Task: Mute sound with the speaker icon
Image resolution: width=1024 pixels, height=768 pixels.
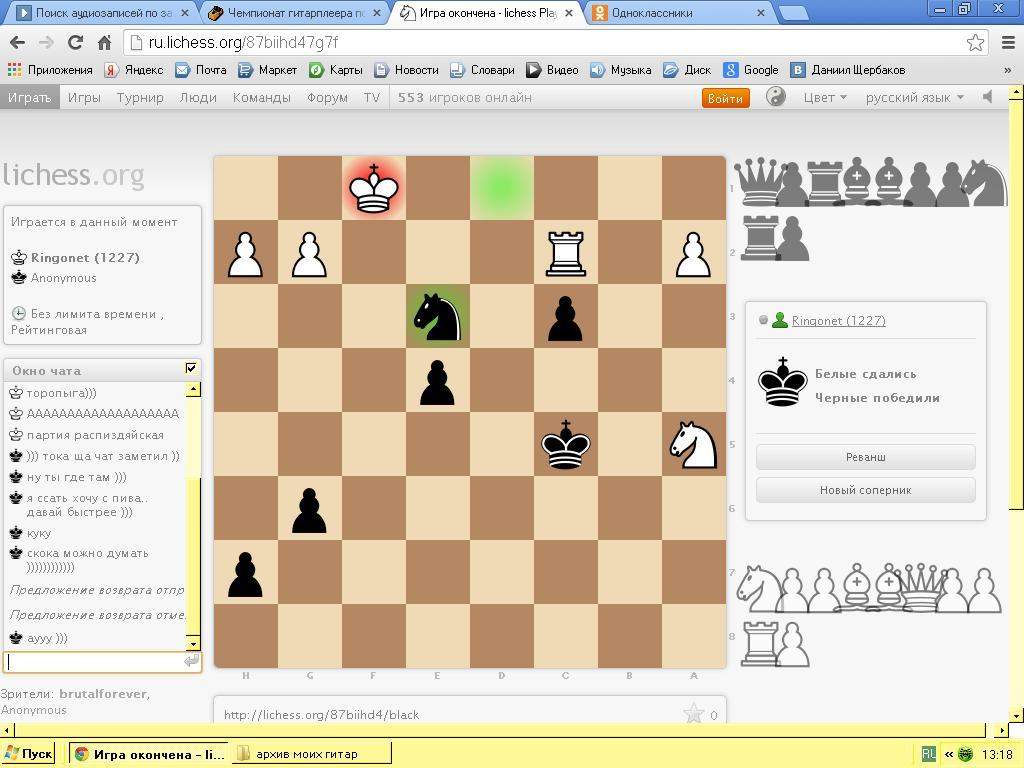Action: point(989,97)
